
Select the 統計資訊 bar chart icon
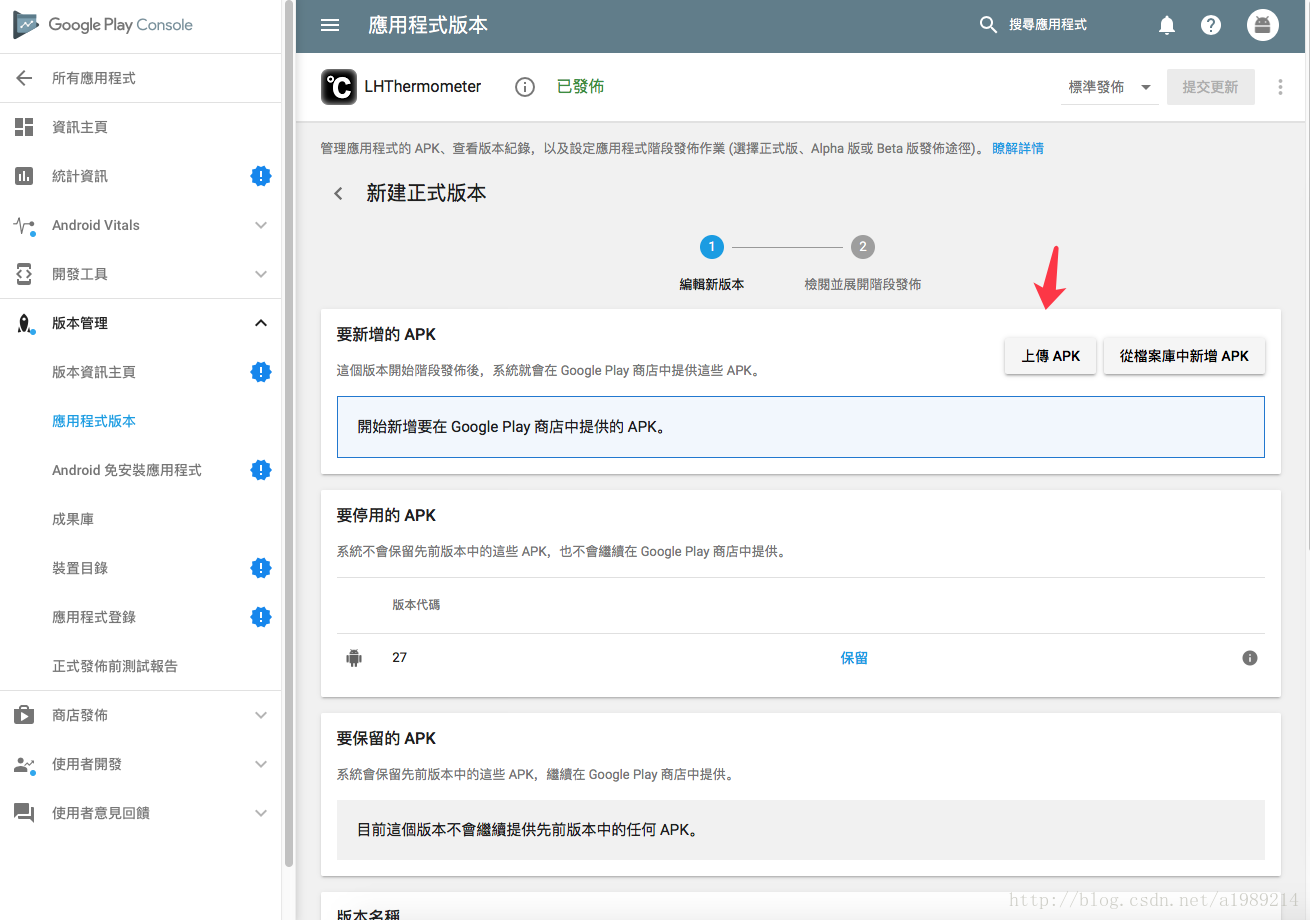tap(24, 176)
